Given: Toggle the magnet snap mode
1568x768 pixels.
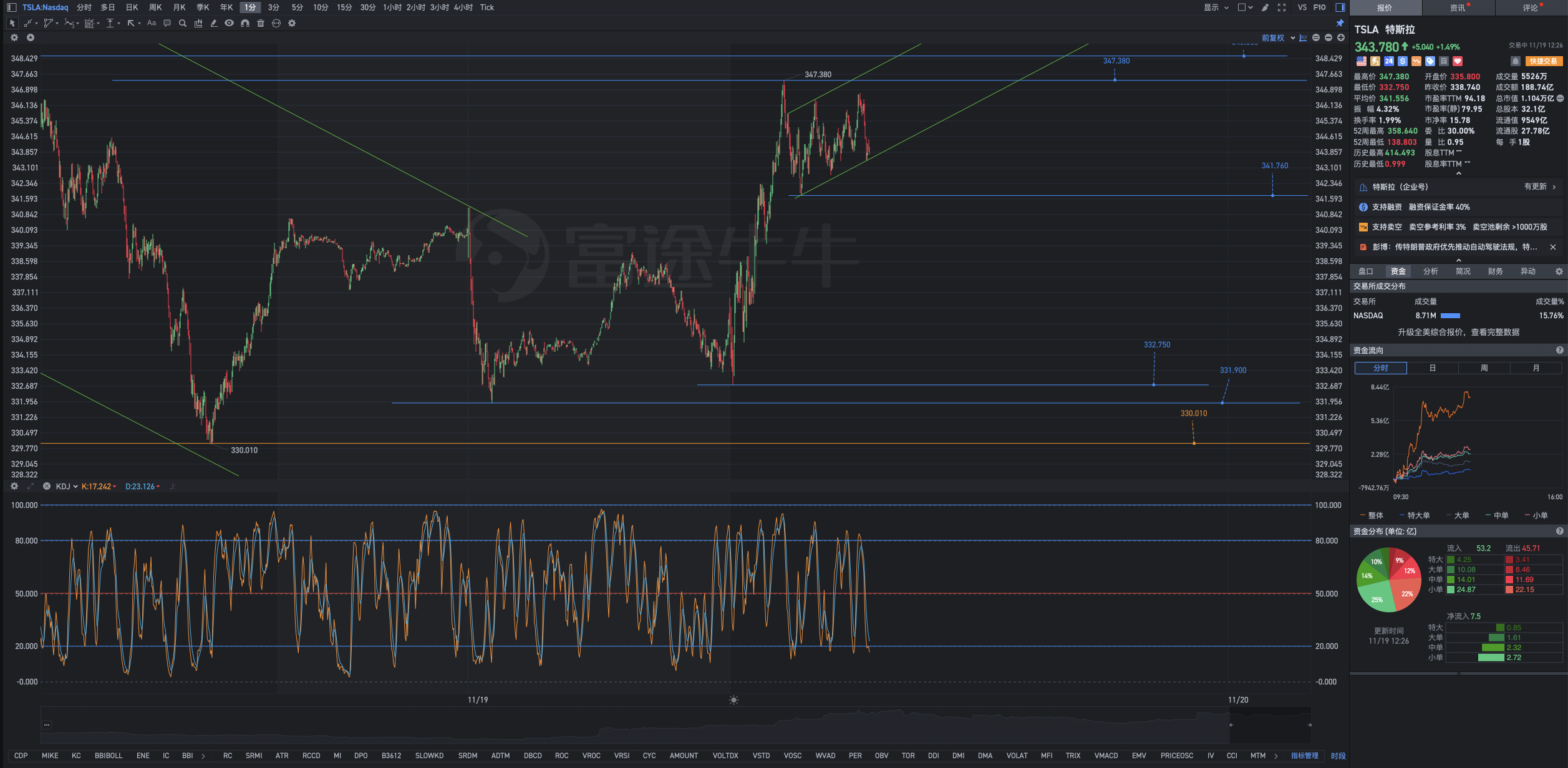Looking at the screenshot, I should [x=245, y=23].
